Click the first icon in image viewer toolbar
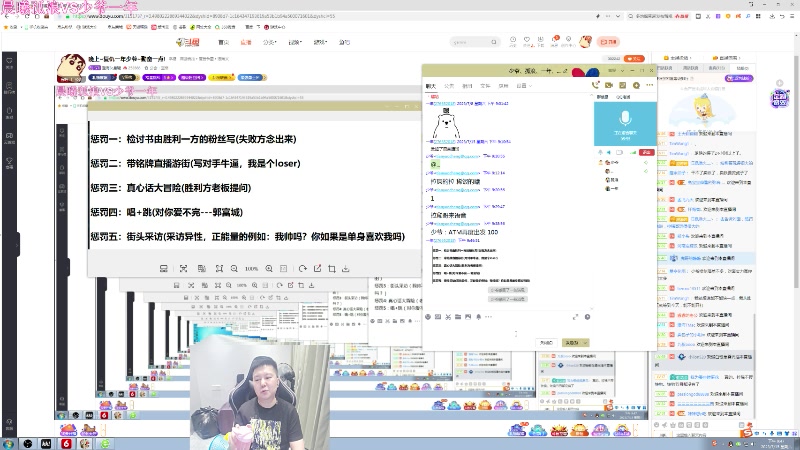The width and height of the screenshot is (800, 450). point(164,268)
